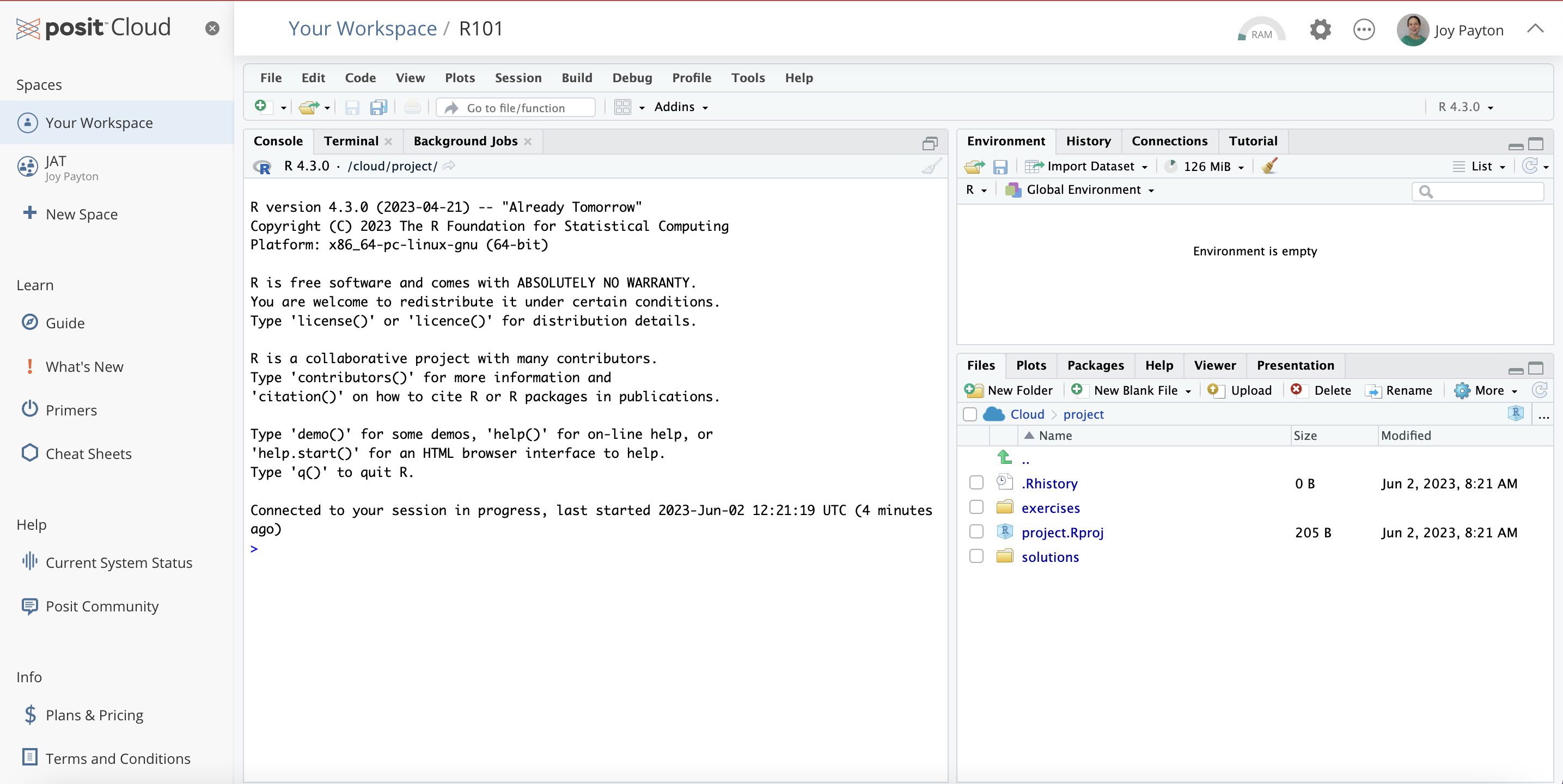The height and width of the screenshot is (784, 1563).
Task: Click the environment broom clear icon
Action: pos(1269,166)
